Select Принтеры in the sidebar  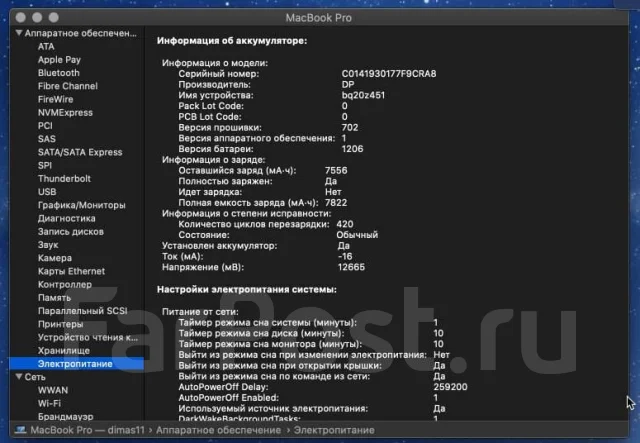click(60, 324)
